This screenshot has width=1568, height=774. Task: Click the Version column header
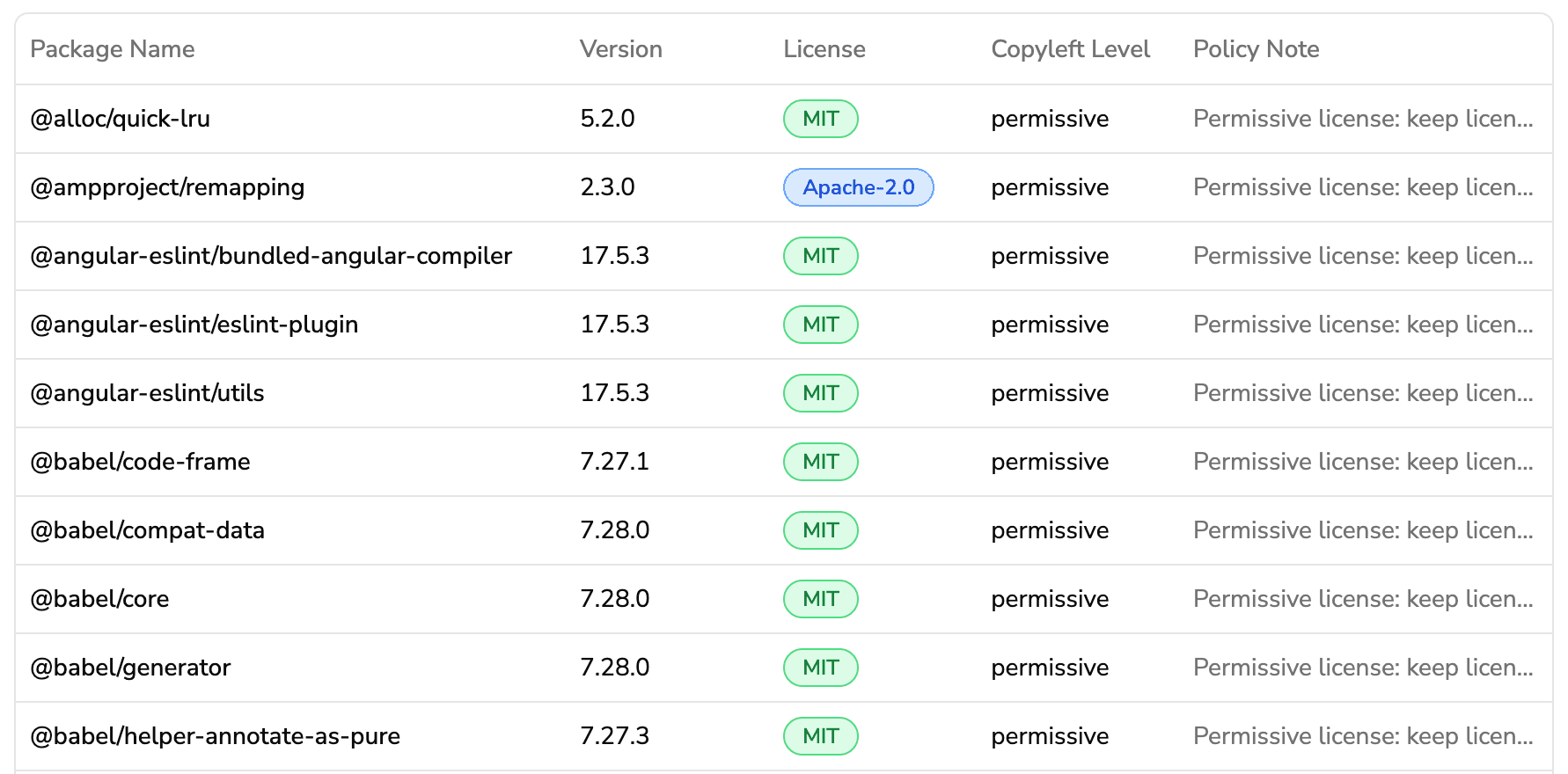tap(621, 49)
